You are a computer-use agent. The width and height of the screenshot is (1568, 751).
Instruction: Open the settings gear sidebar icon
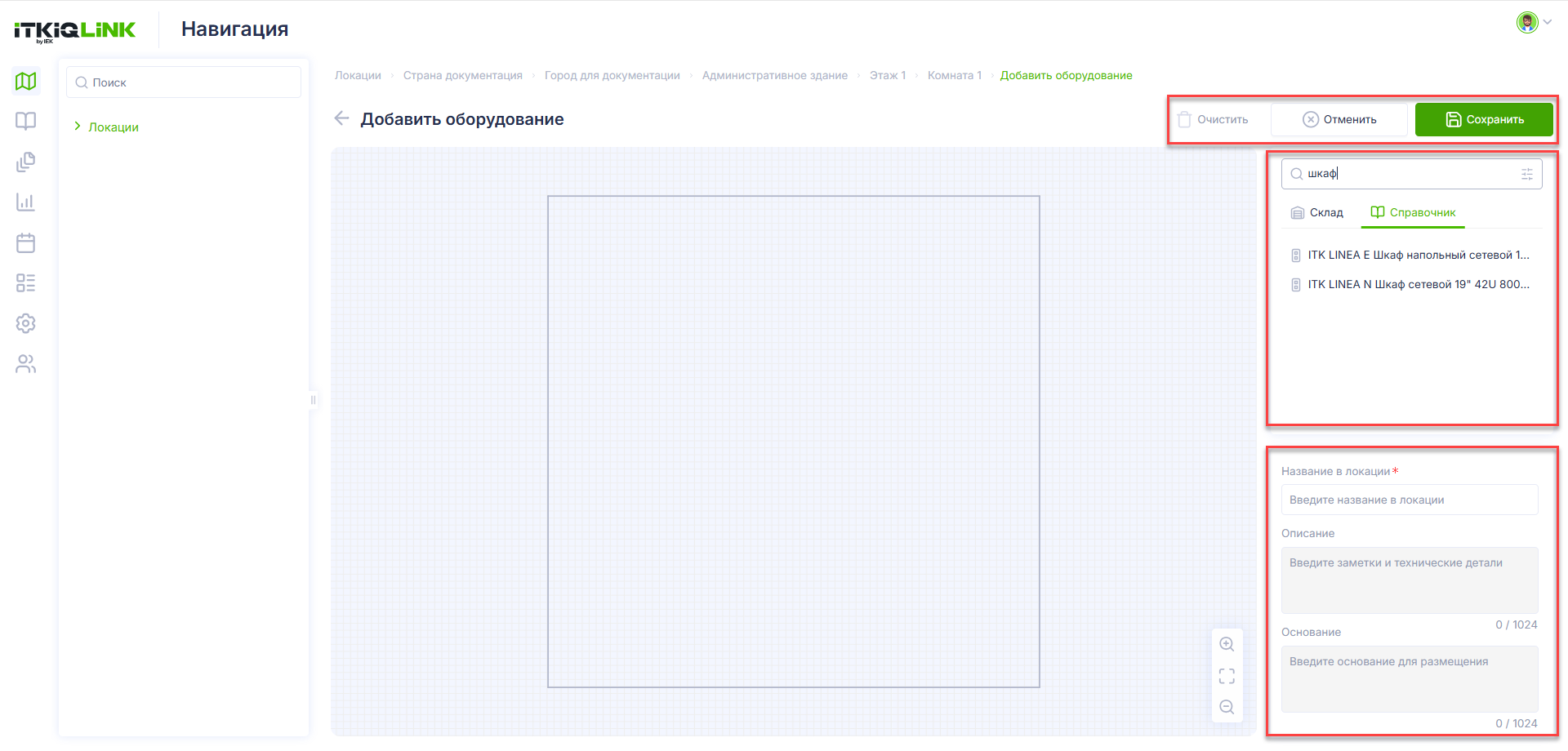(x=26, y=323)
